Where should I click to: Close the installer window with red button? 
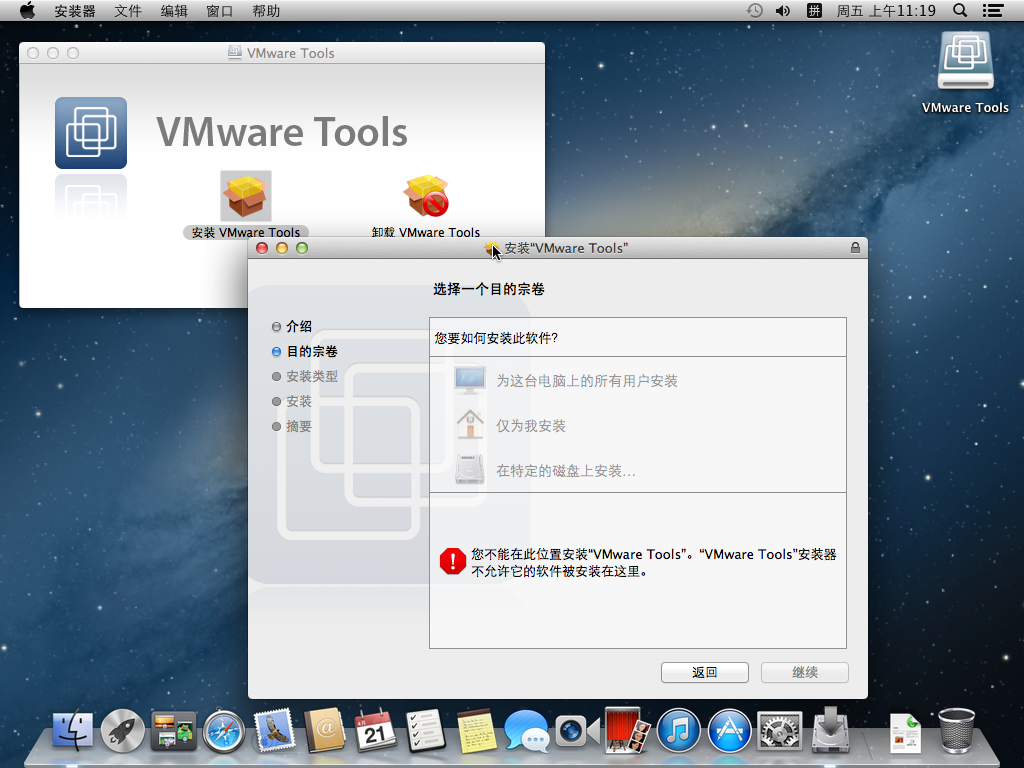tap(262, 248)
